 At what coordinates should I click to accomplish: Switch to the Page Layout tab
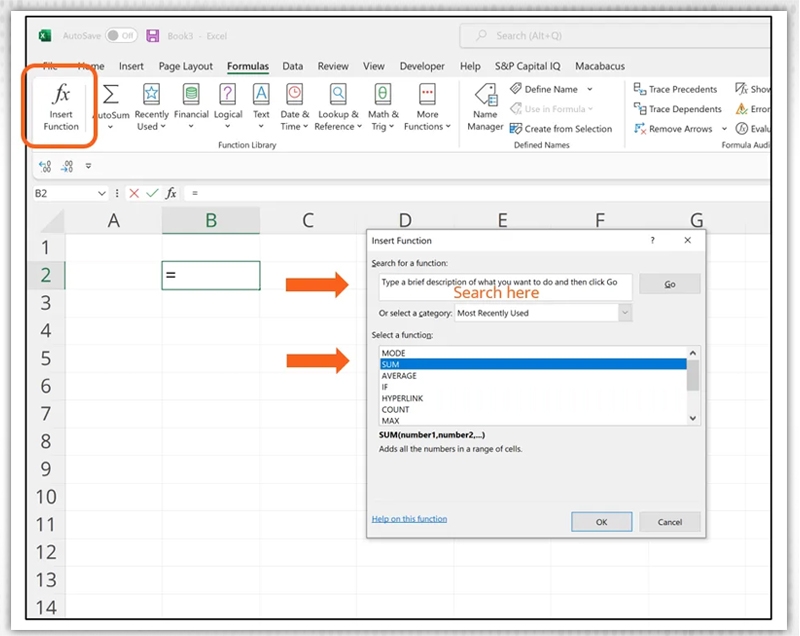[x=186, y=66]
